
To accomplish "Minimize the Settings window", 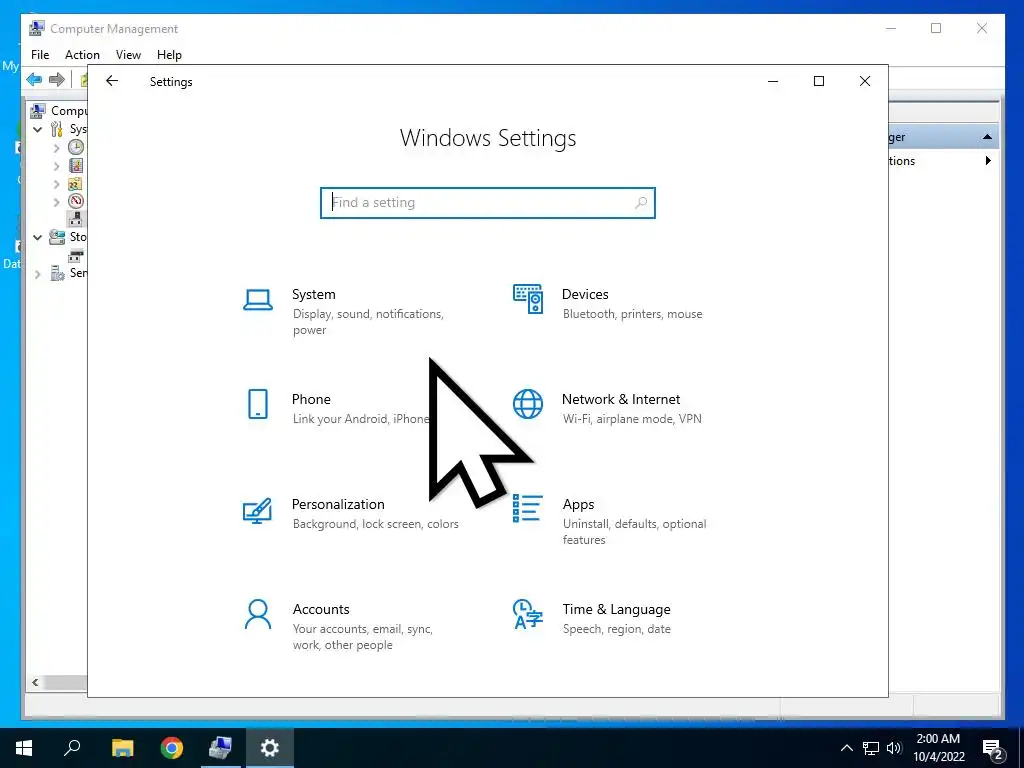I will point(773,81).
